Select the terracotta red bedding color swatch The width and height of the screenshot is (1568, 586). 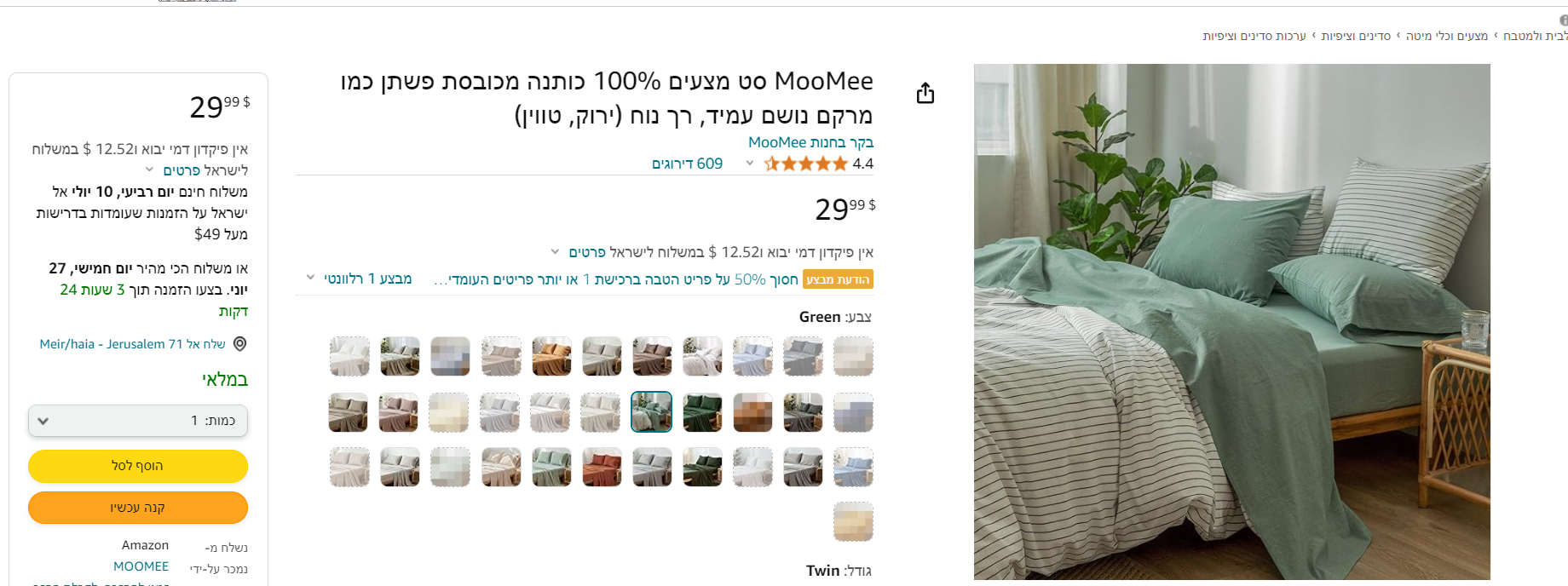602,468
